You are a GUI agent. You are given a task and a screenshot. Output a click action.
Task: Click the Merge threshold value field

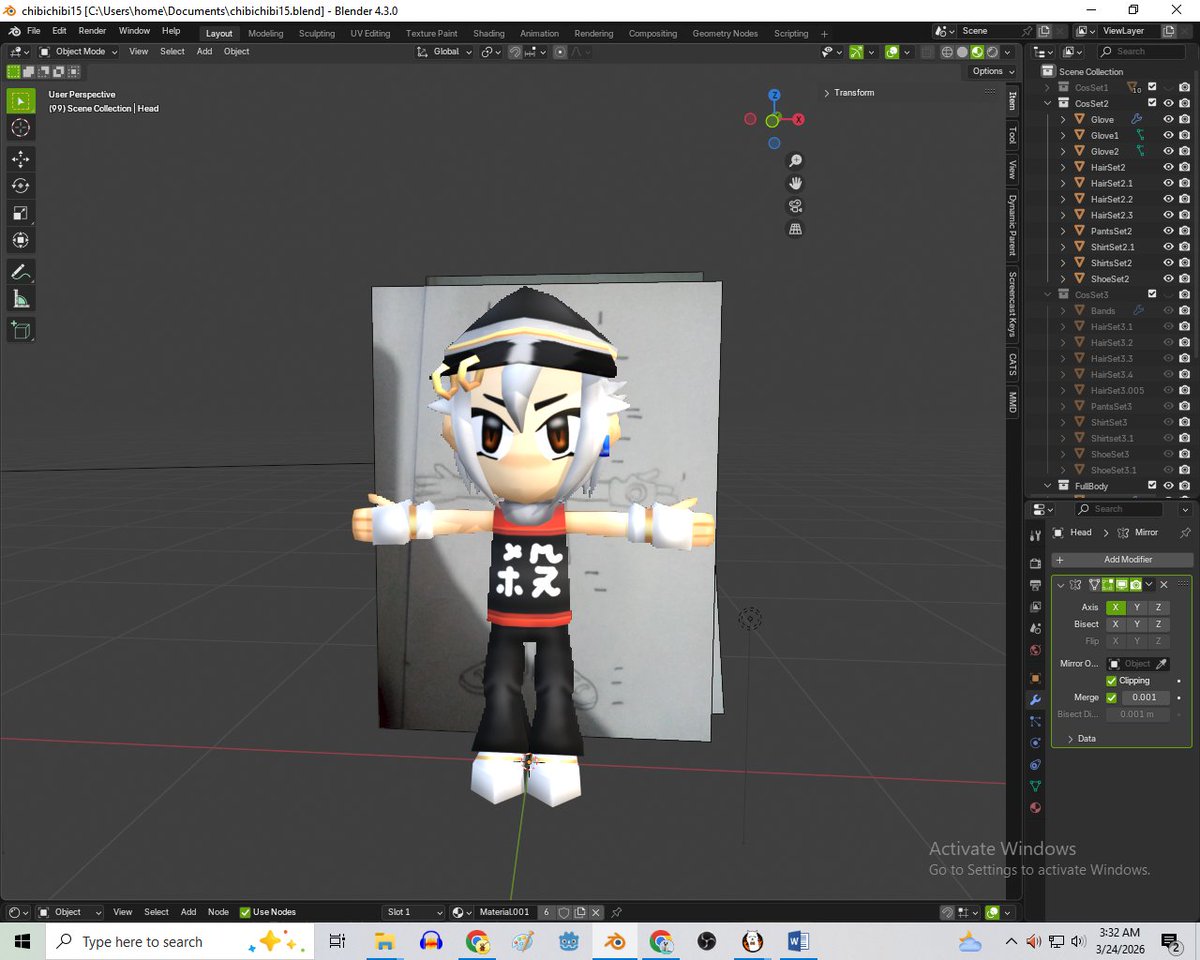point(1144,697)
